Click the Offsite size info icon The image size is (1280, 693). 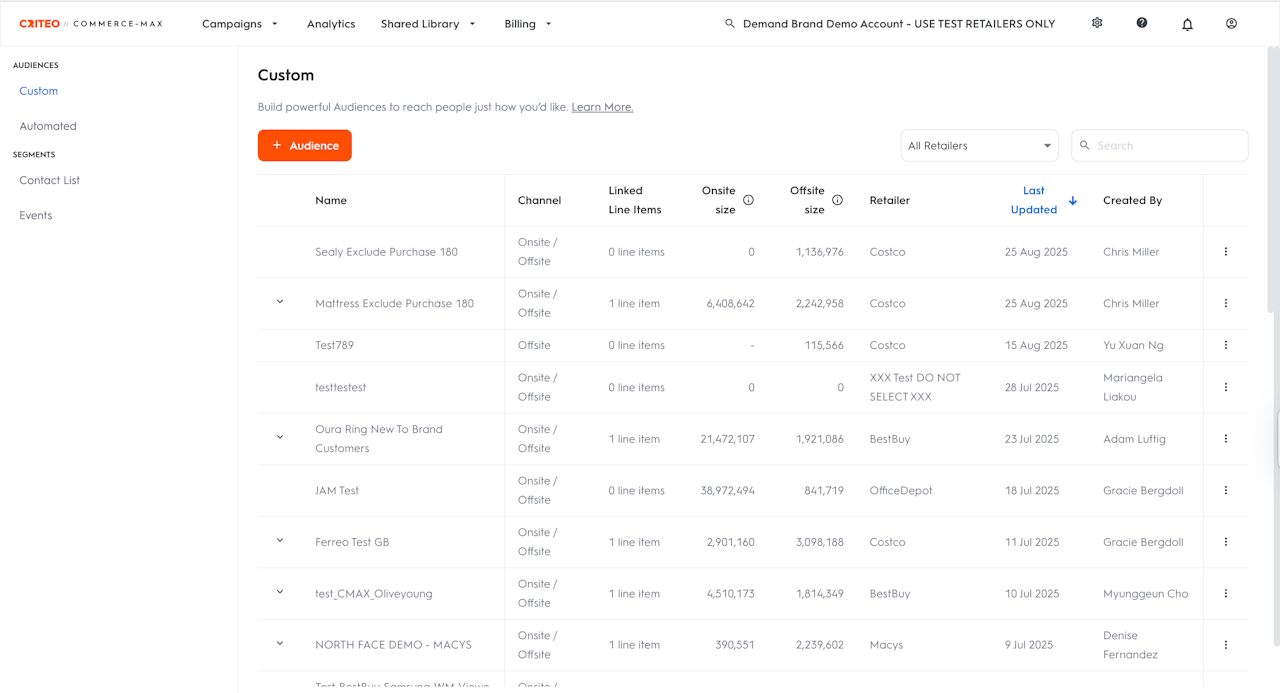[x=837, y=200]
